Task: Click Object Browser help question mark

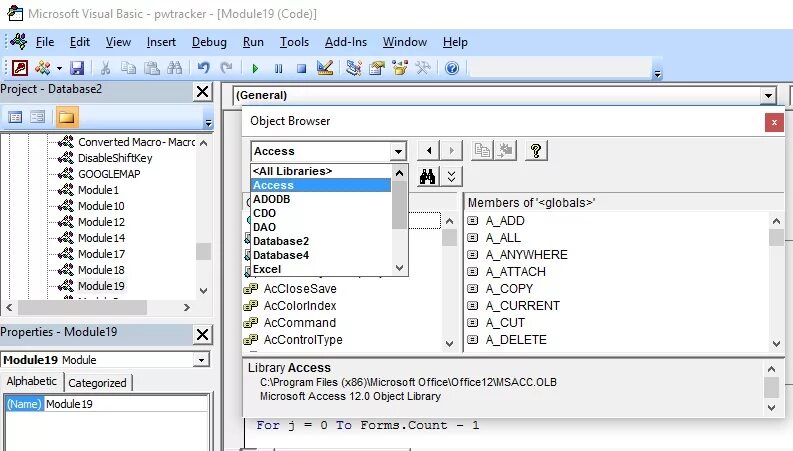Action: tap(536, 151)
